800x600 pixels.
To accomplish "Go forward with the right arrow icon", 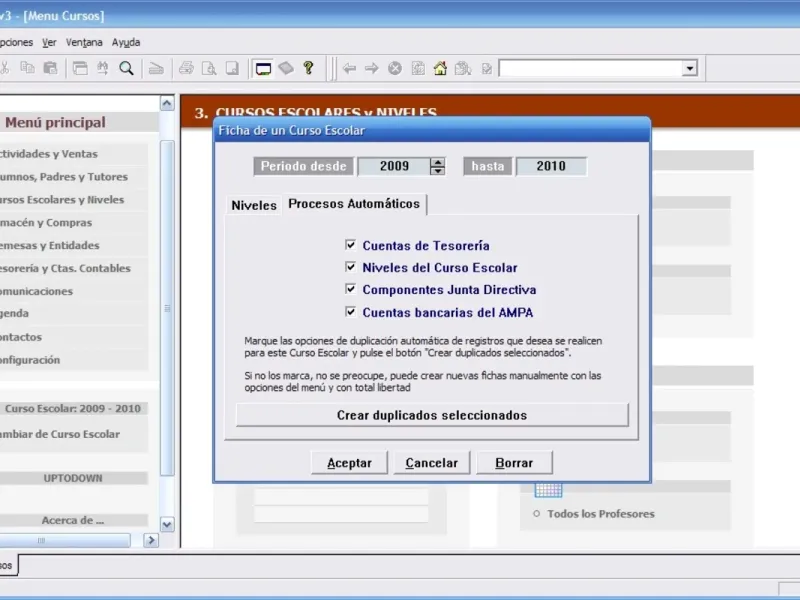I will coord(371,68).
